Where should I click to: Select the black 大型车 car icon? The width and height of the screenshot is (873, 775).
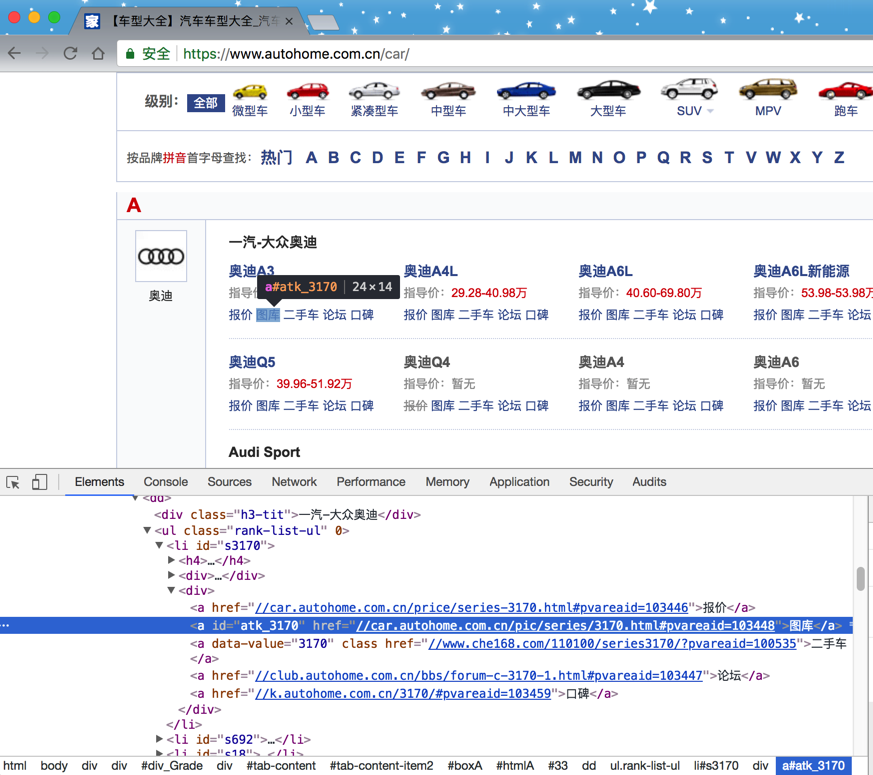click(609, 90)
